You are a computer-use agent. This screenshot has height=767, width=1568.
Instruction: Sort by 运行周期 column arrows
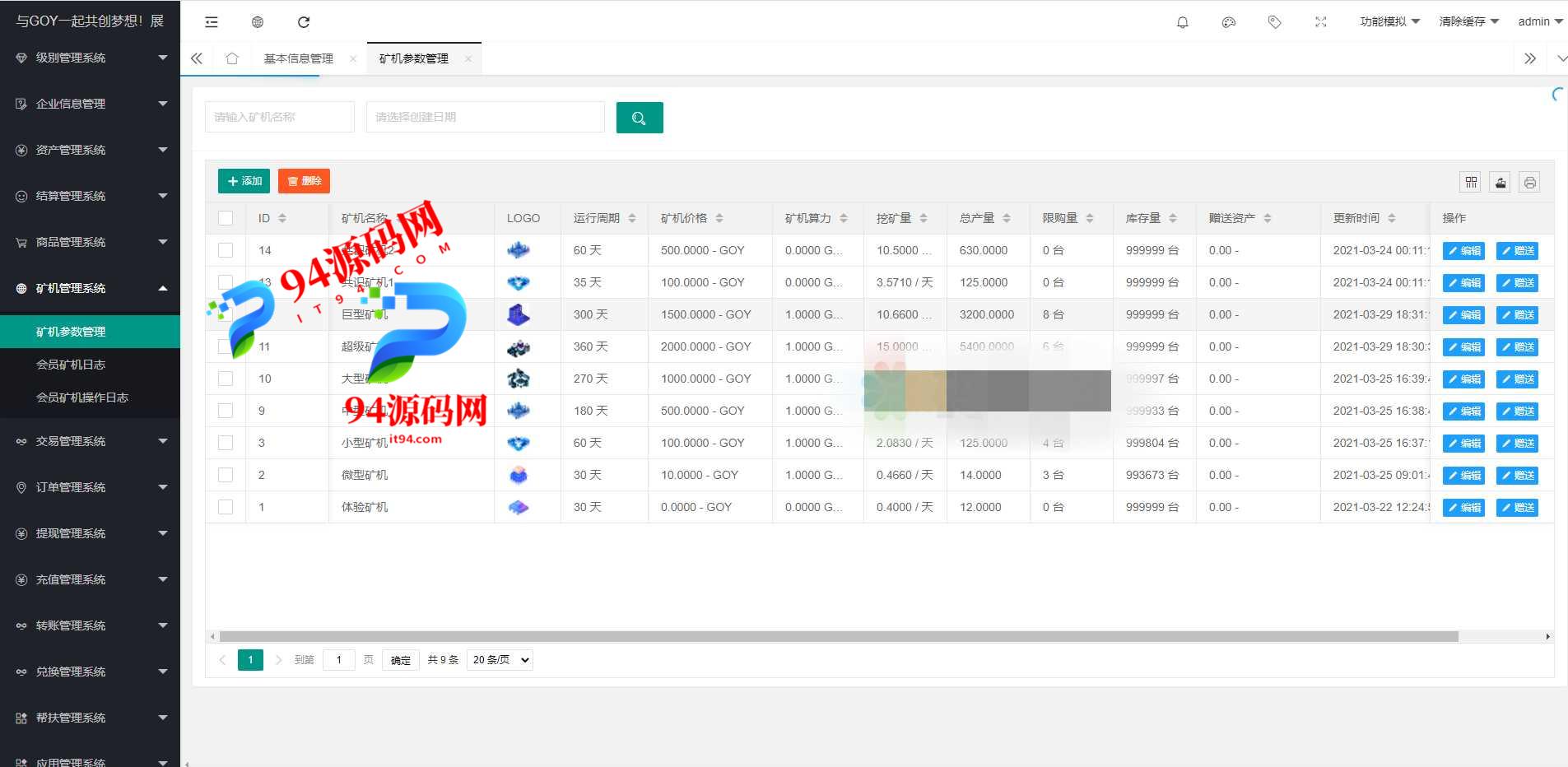pos(632,218)
